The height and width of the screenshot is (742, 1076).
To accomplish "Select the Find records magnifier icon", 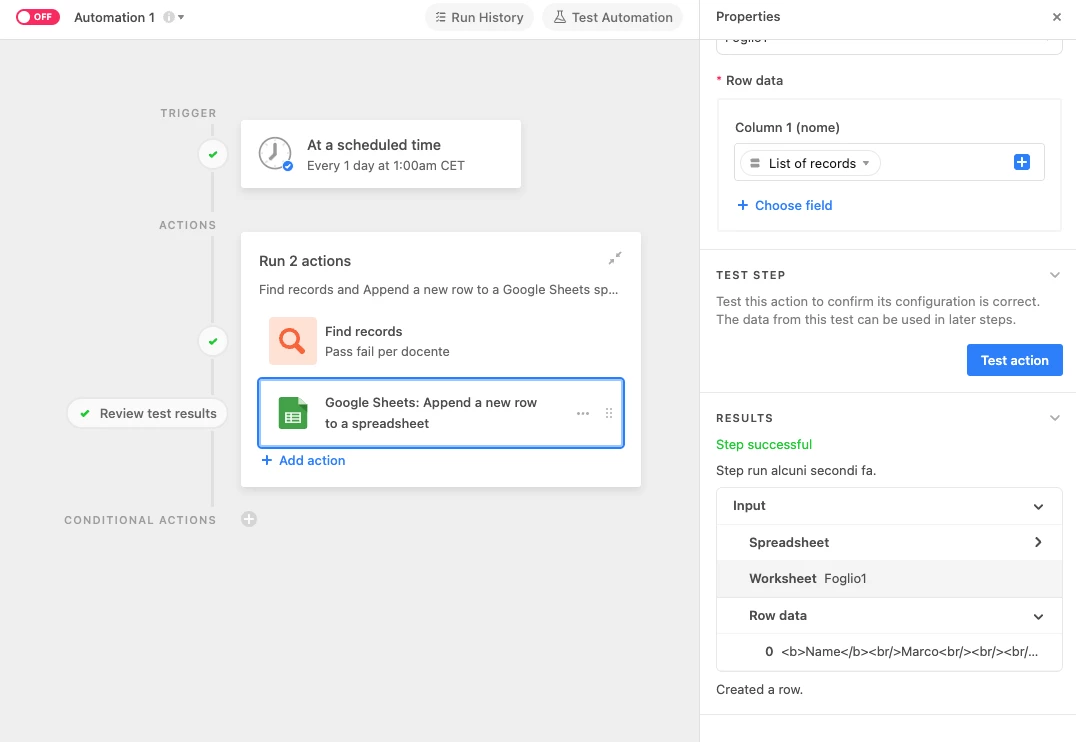I will coord(292,341).
